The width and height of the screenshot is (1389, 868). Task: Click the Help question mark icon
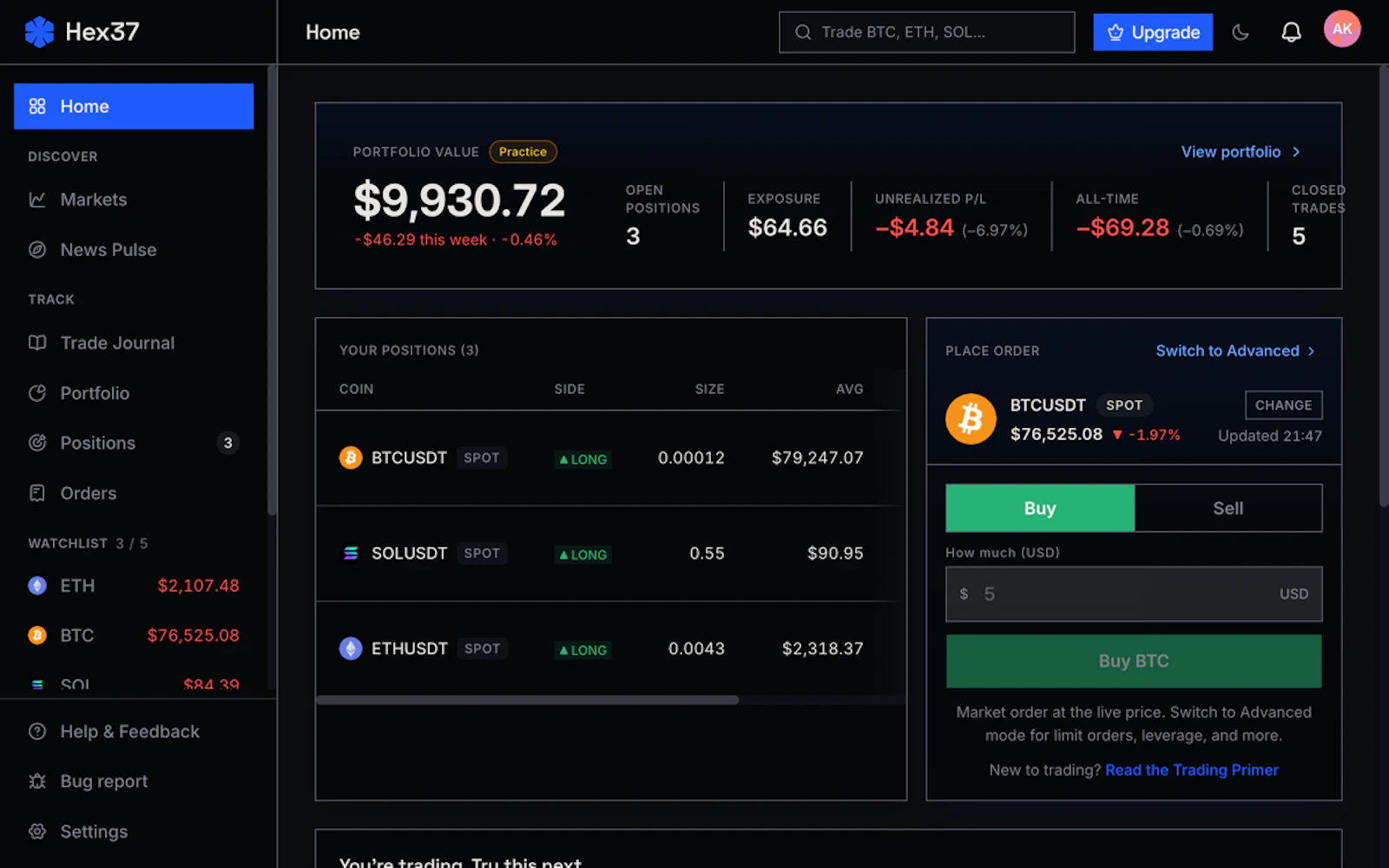pyautogui.click(x=37, y=732)
